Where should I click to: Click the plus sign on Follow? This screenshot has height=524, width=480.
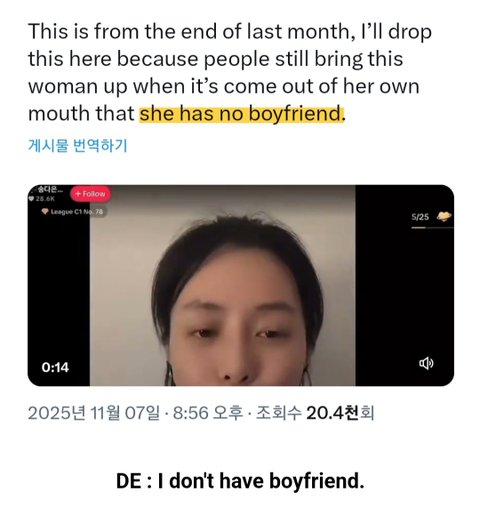pyautogui.click(x=78, y=194)
